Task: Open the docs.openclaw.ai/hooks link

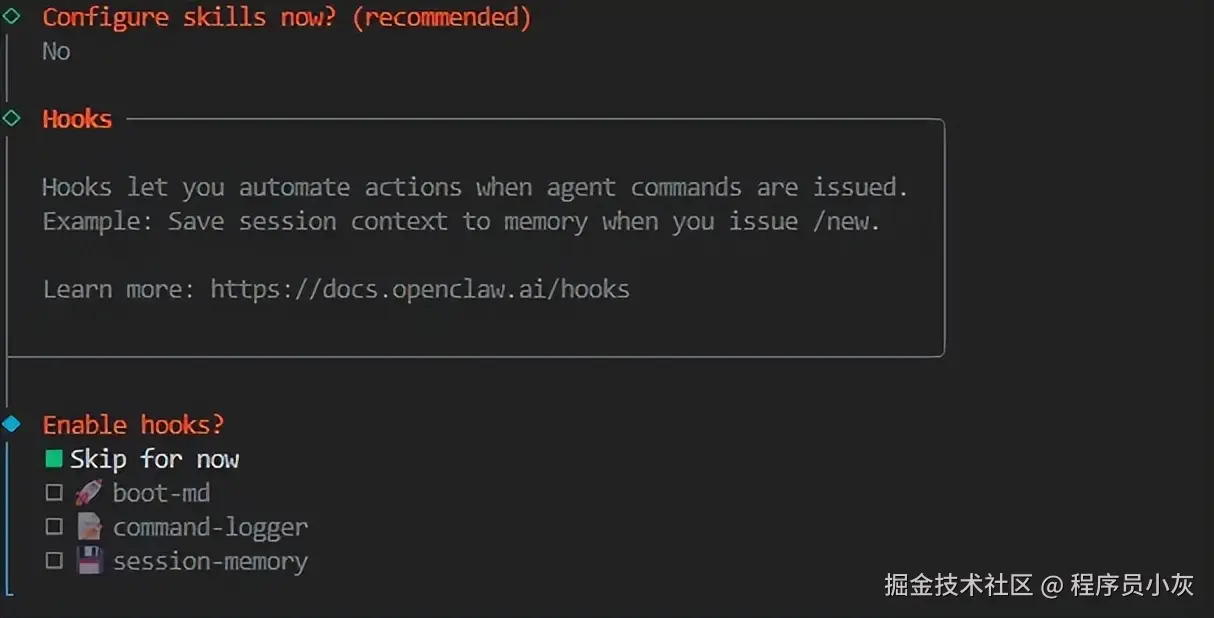Action: [420, 290]
